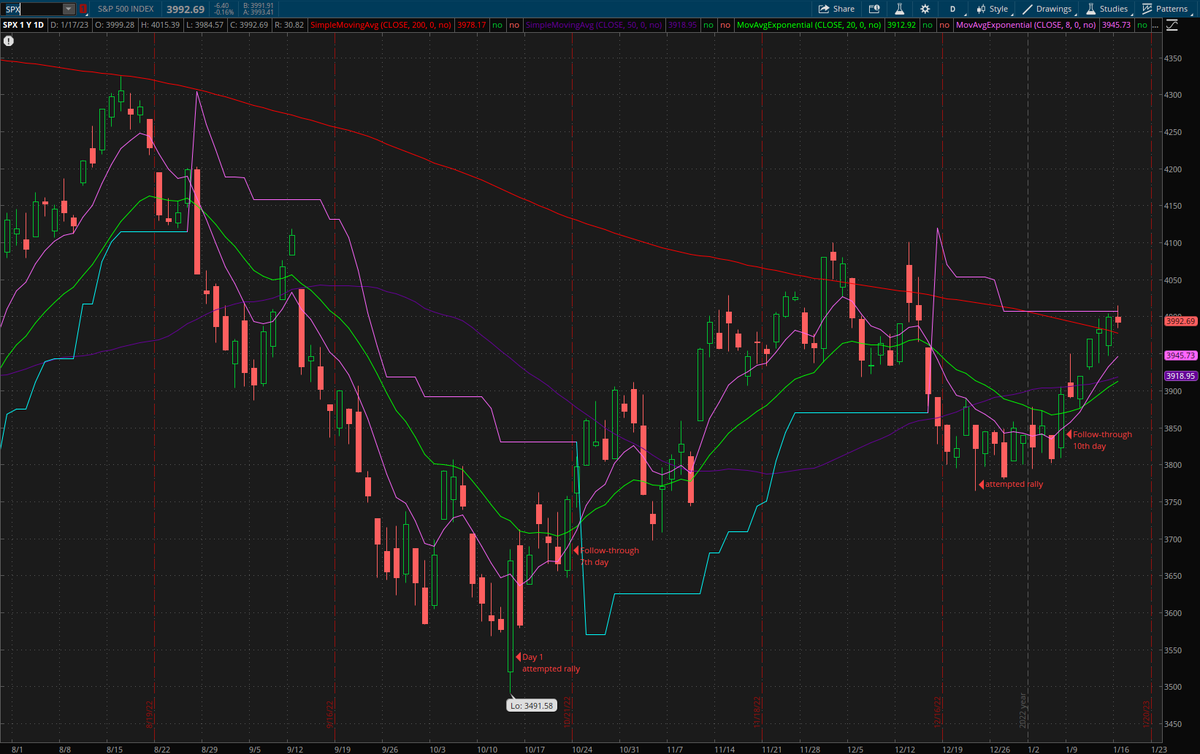Image resolution: width=1200 pixels, height=754 pixels.
Task: Open the symbol selector dropdown arrow
Action: pos(69,8)
